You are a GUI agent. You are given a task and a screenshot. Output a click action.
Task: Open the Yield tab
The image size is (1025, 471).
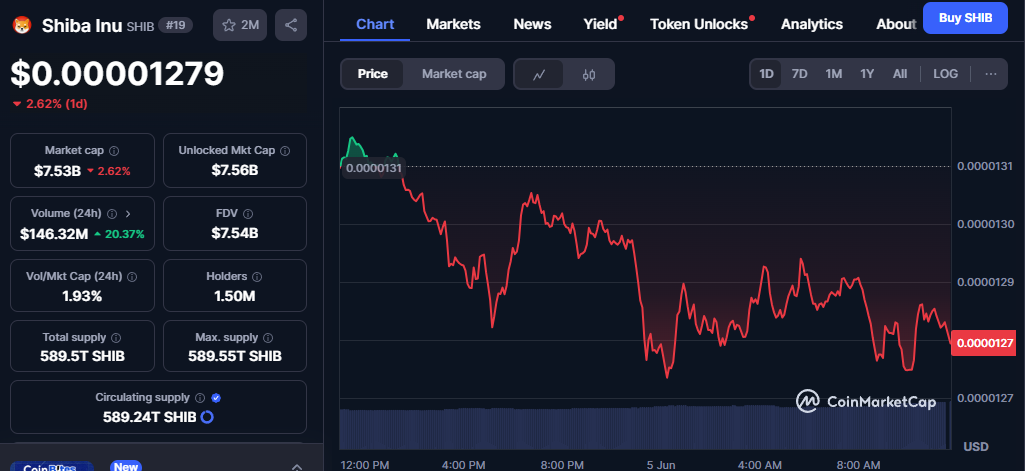(600, 24)
